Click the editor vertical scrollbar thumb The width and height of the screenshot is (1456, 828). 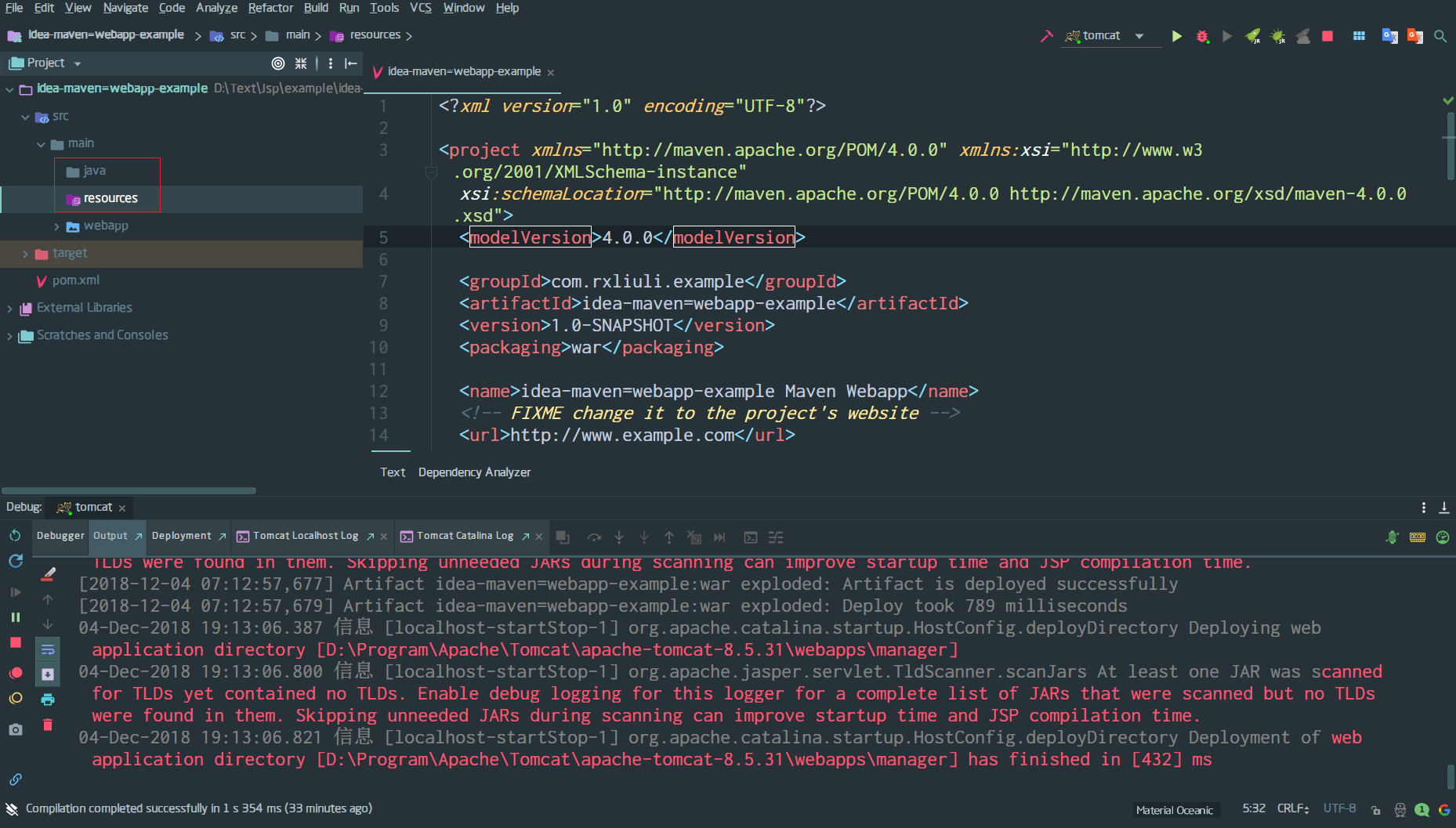click(x=1451, y=146)
